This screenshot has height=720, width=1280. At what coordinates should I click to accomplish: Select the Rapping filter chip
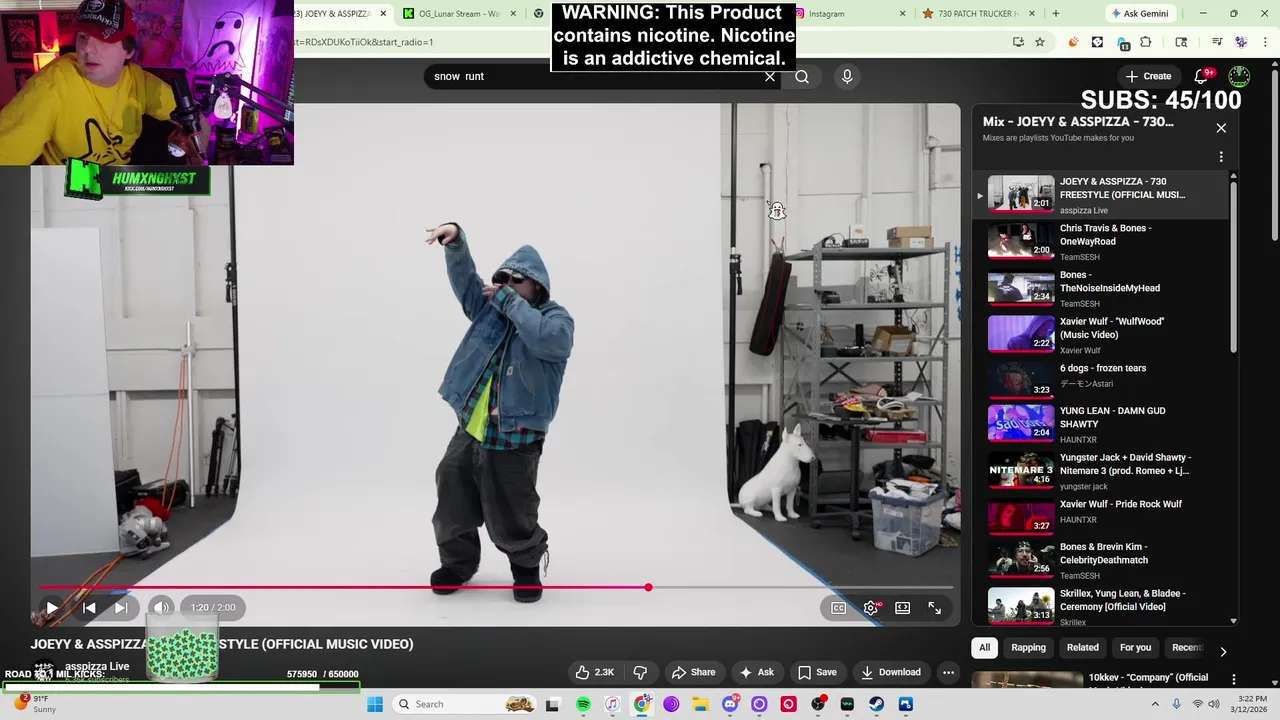1028,647
